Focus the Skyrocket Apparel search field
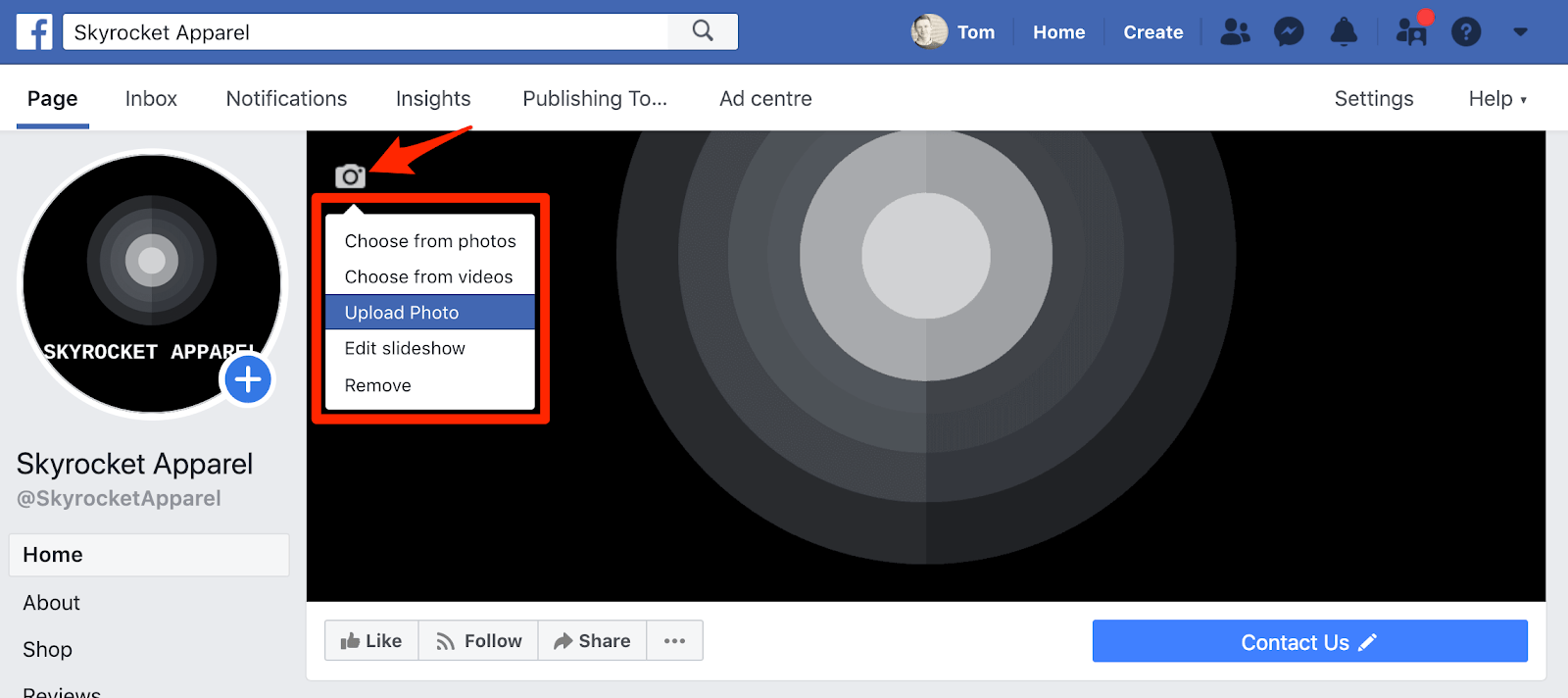This screenshot has width=1568, height=698. [x=365, y=31]
